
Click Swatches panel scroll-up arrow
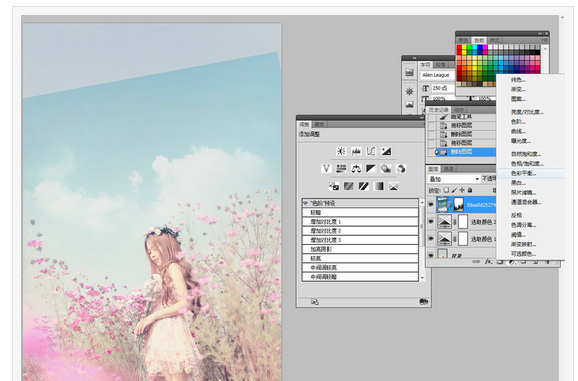point(545,49)
